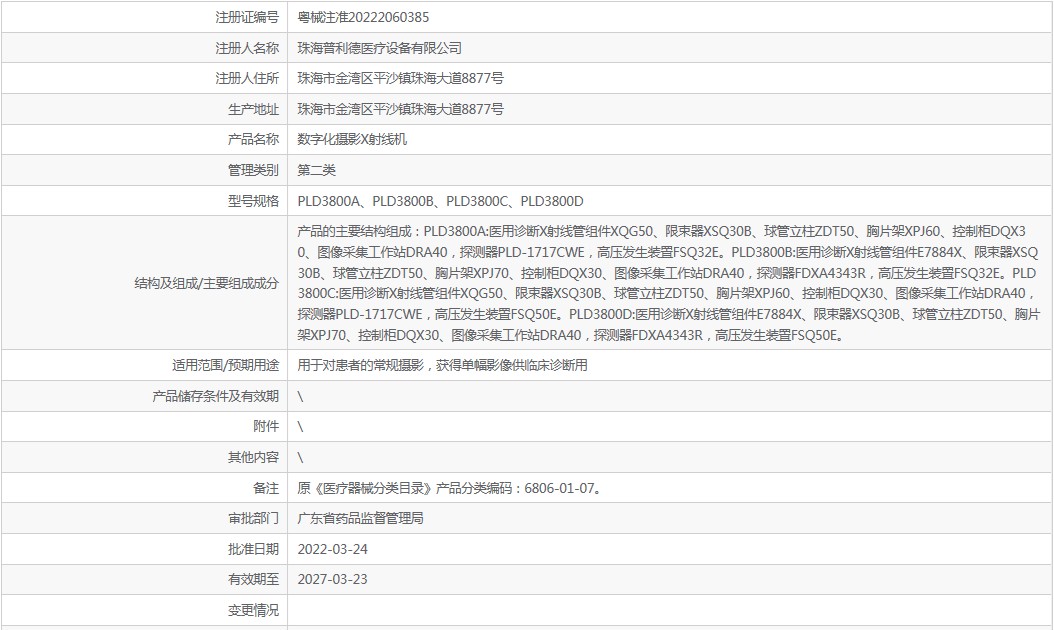This screenshot has width=1054, height=630.
Task: Click the backslash value beside 其他内容
Action: 300,458
